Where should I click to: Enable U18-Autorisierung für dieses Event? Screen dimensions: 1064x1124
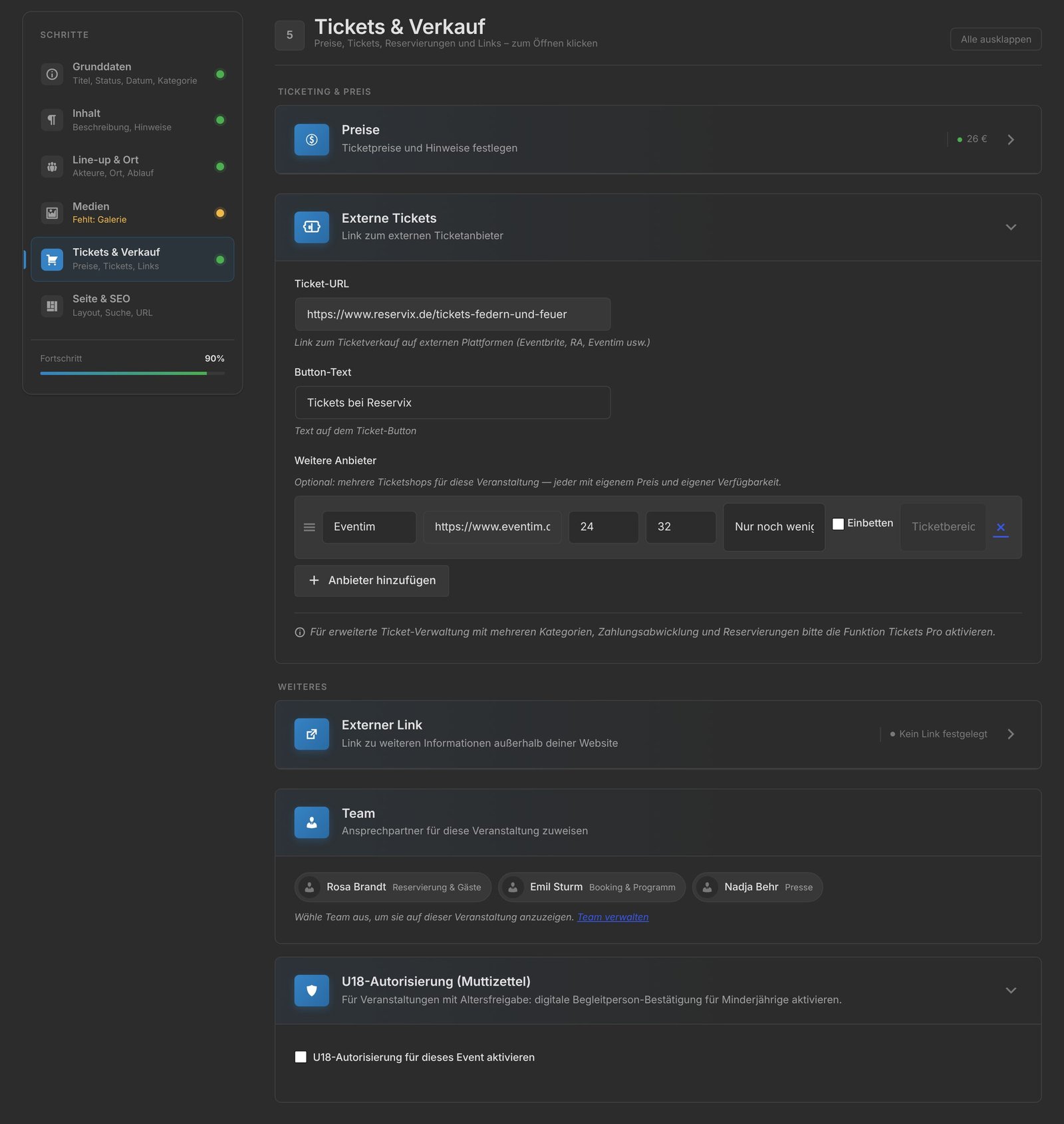point(301,1057)
